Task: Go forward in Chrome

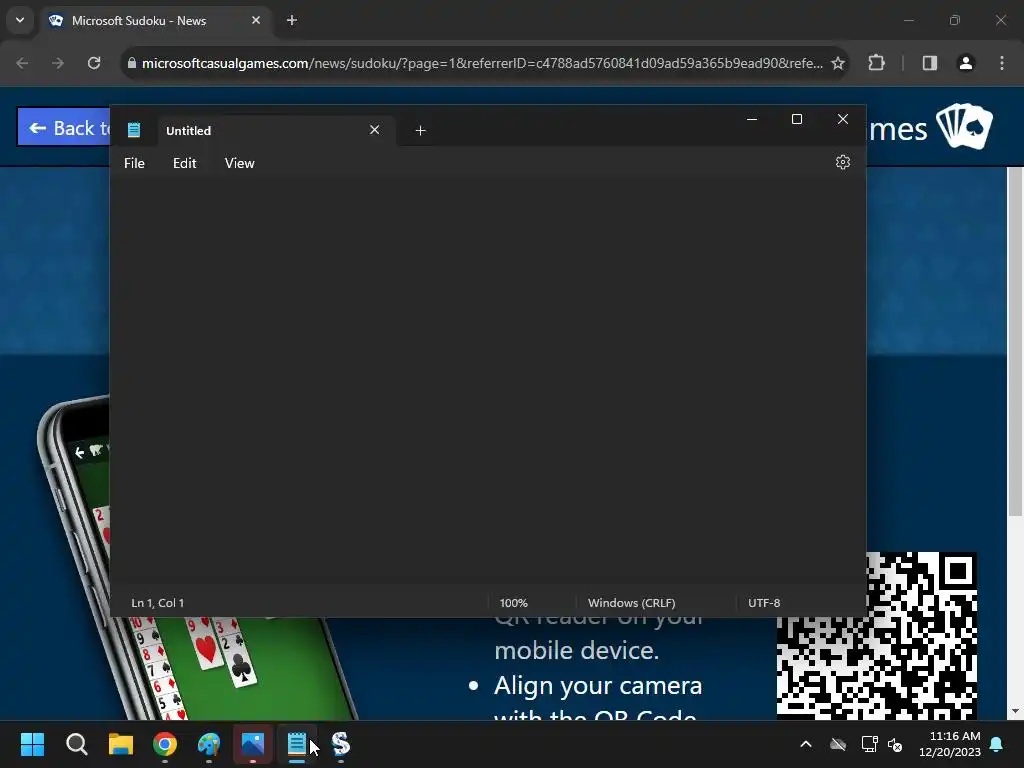Action: coord(58,63)
